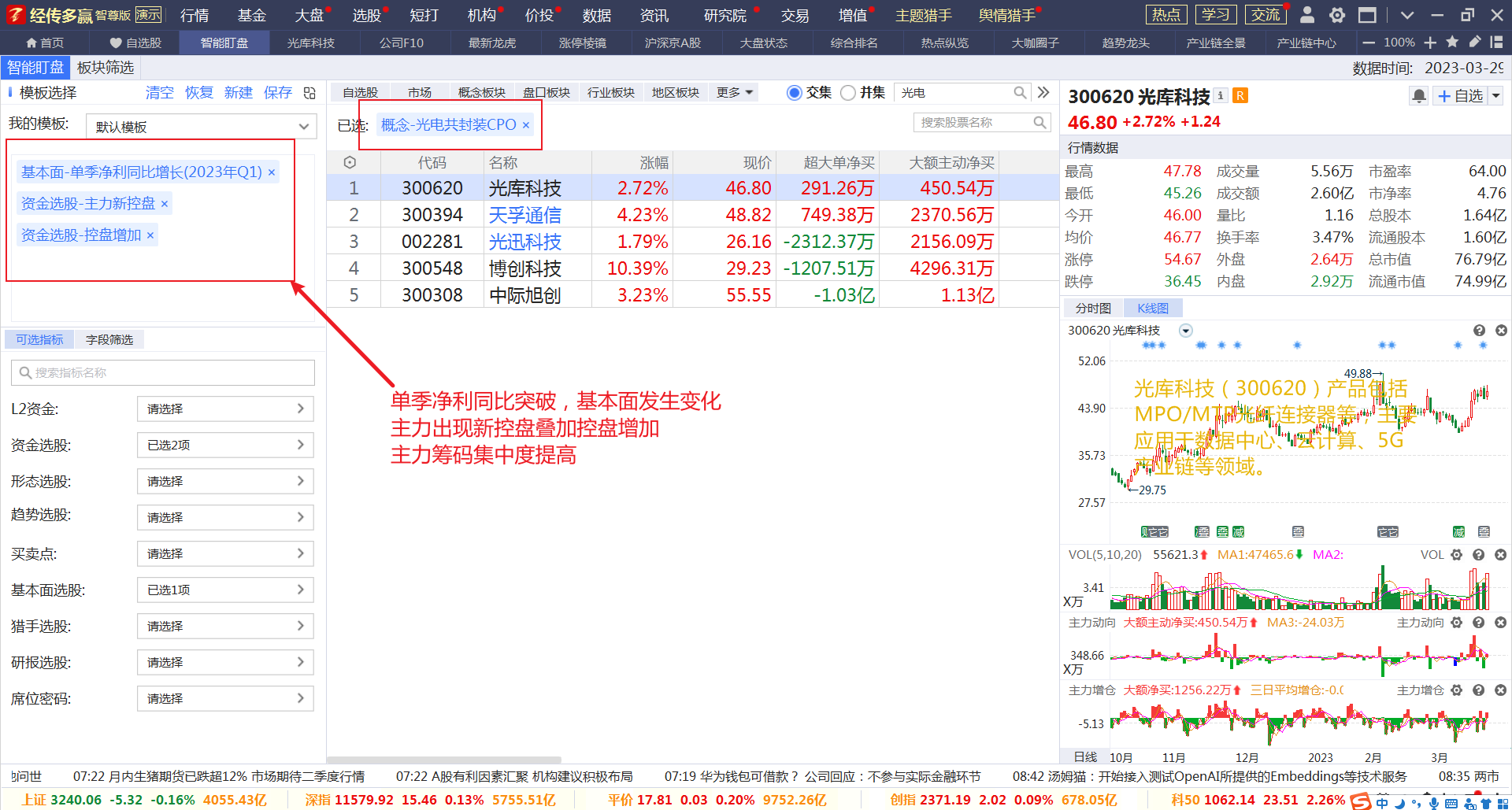
Task: Click the 清空 link
Action: click(160, 93)
